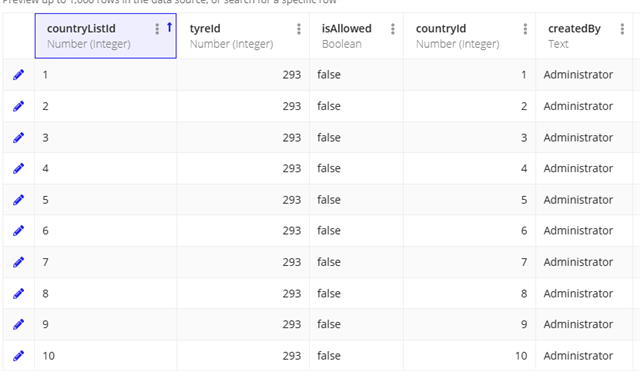Open tyreId column options menu
The height and width of the screenshot is (371, 640).
click(x=299, y=29)
